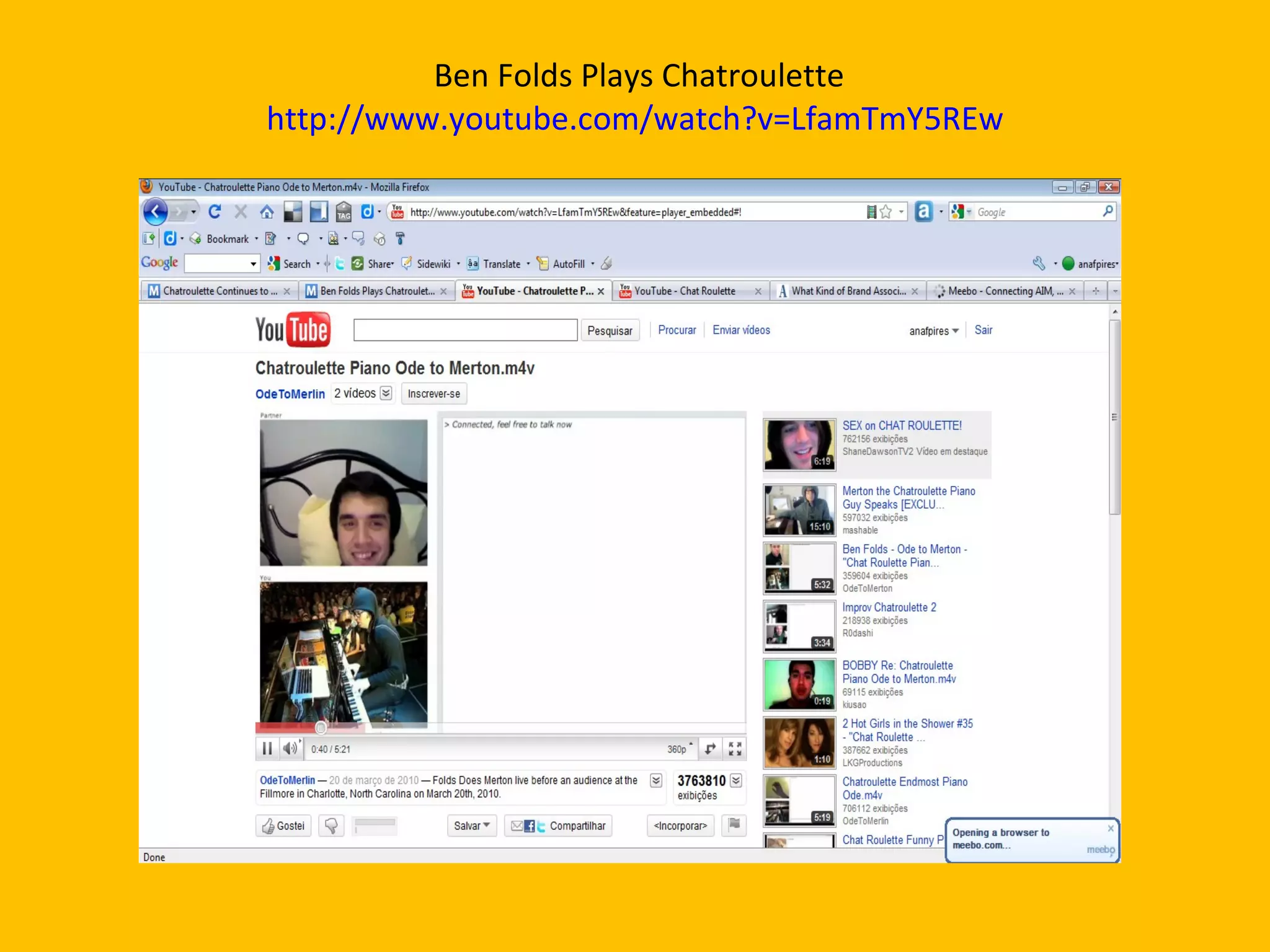Switch to Chatroulette Continues tab

coord(218,291)
